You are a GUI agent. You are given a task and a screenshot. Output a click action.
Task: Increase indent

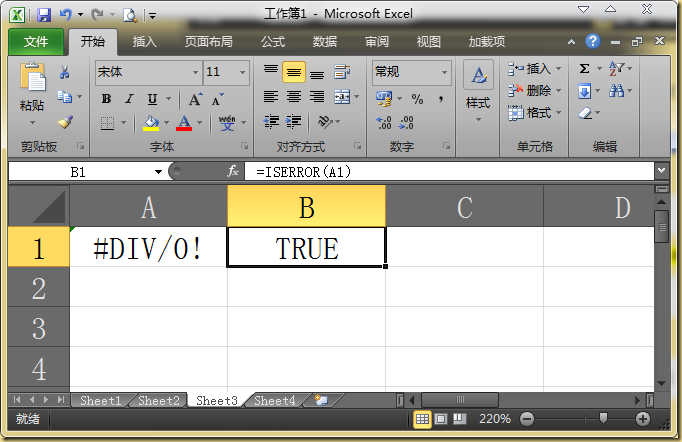[294, 121]
